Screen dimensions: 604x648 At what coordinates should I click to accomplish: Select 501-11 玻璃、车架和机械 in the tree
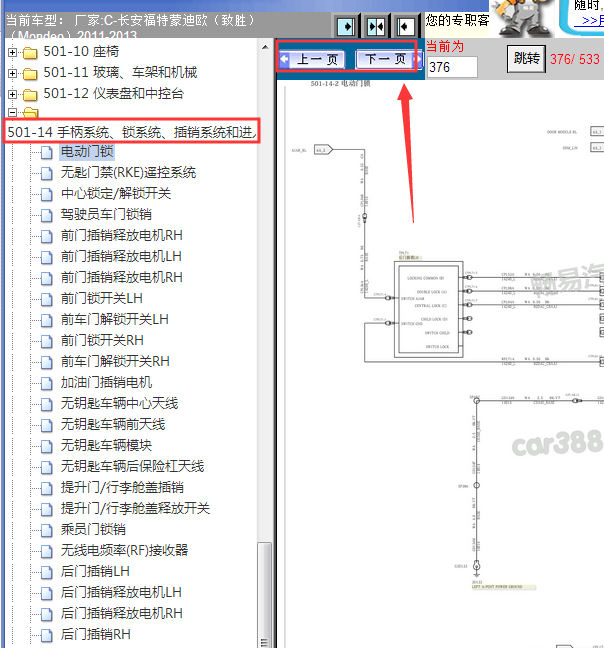[x=120, y=73]
